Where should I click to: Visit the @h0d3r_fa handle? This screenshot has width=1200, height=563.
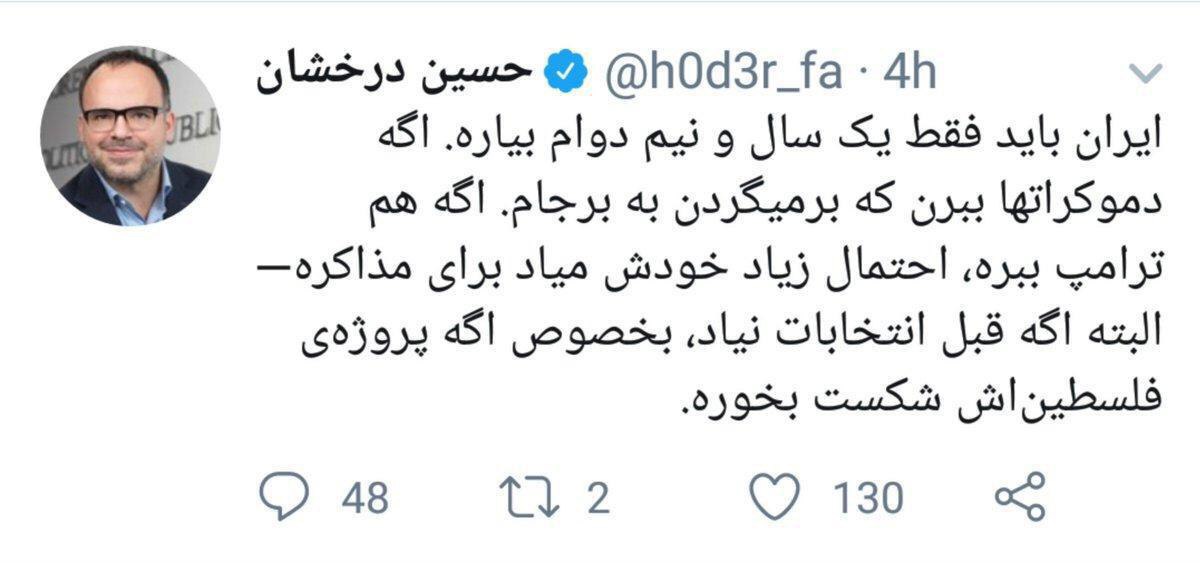click(x=722, y=74)
